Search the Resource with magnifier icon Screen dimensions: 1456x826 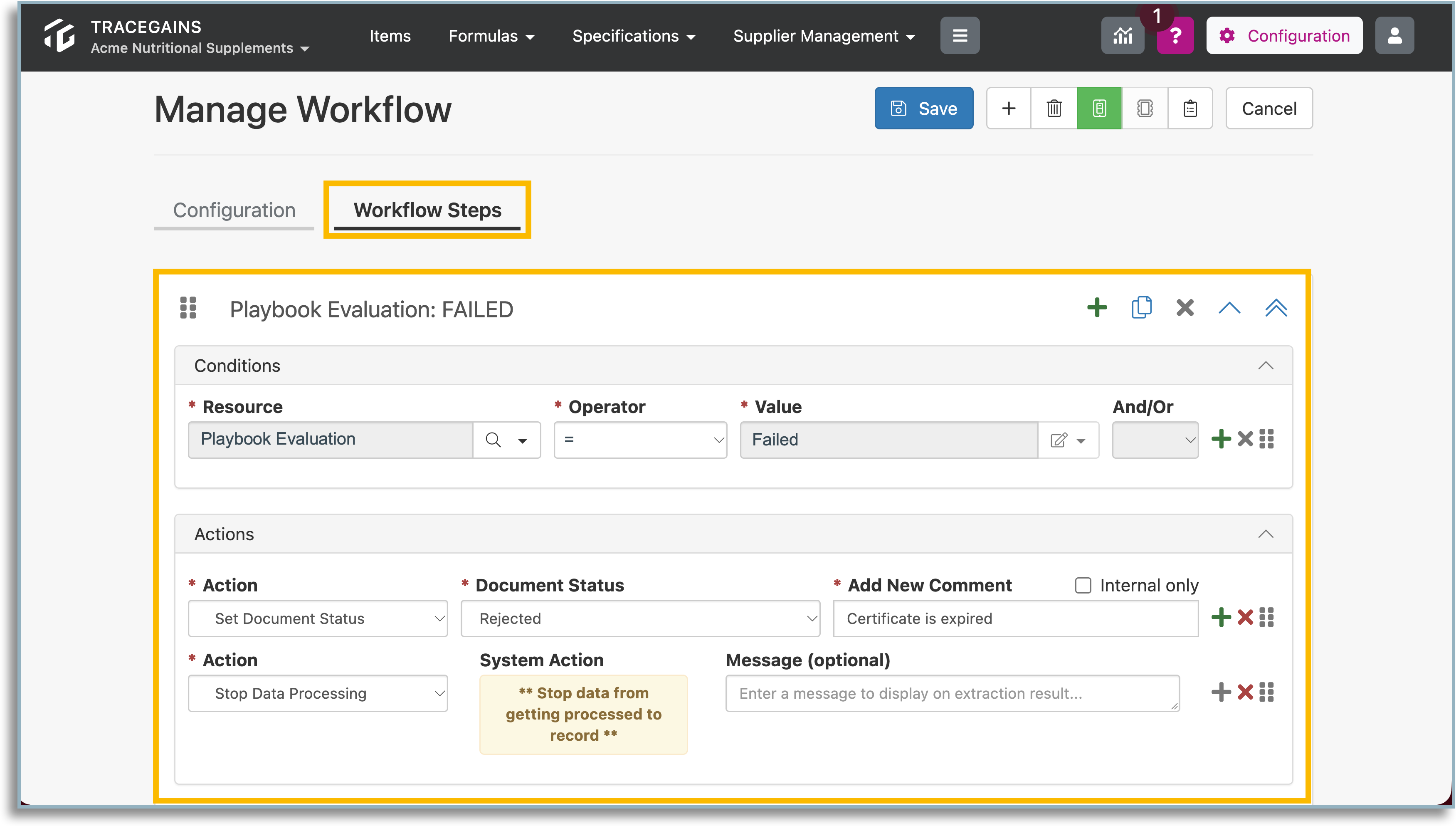click(x=493, y=440)
